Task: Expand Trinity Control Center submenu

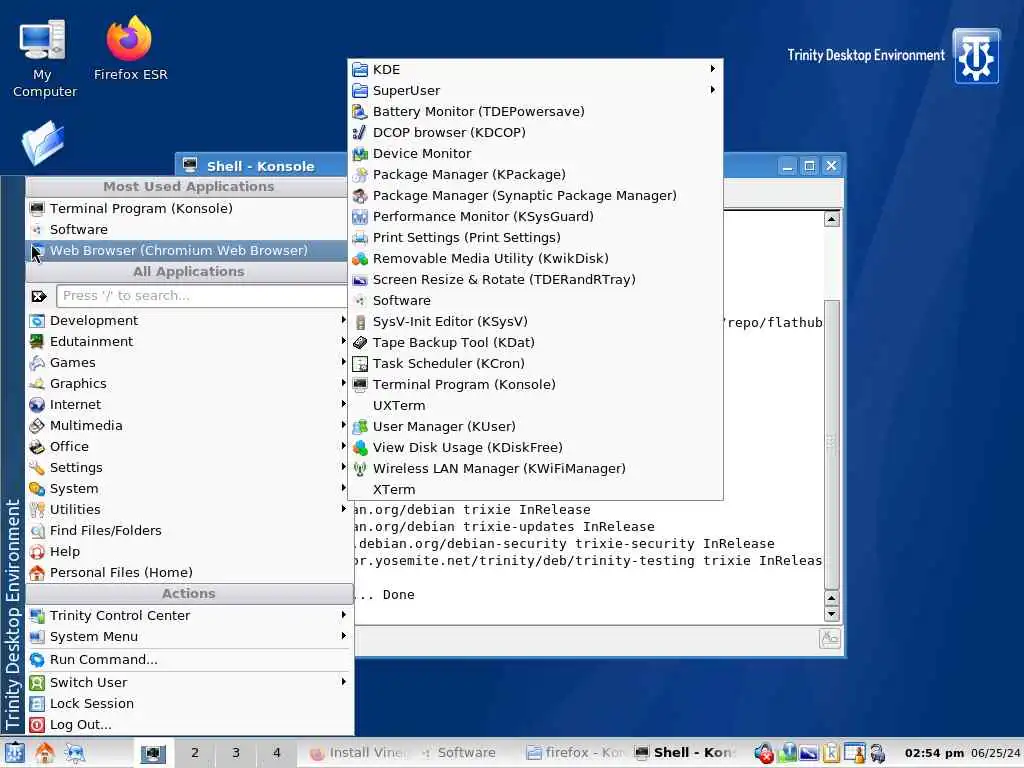Action: pos(189,615)
